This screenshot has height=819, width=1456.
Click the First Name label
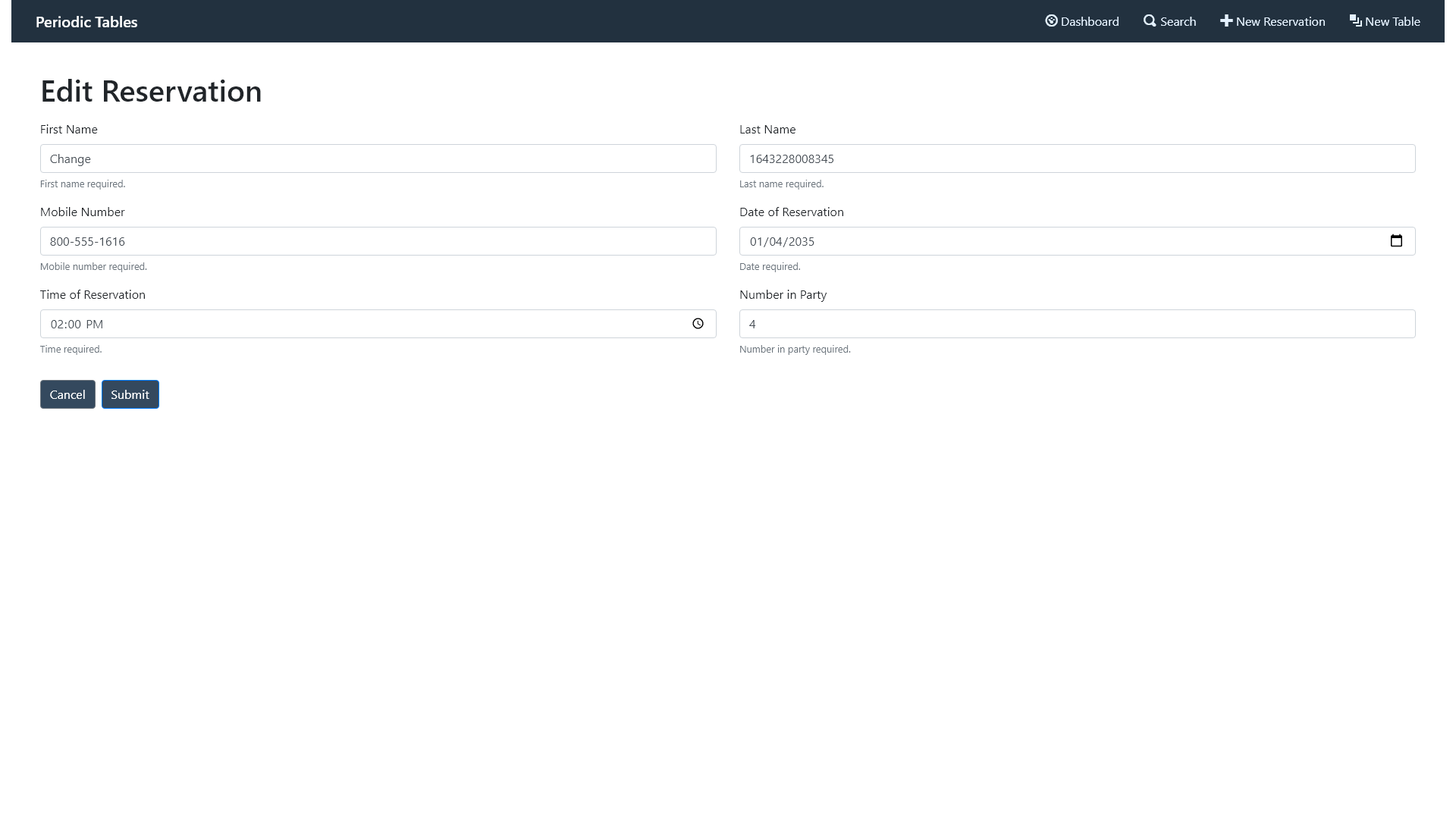click(69, 130)
